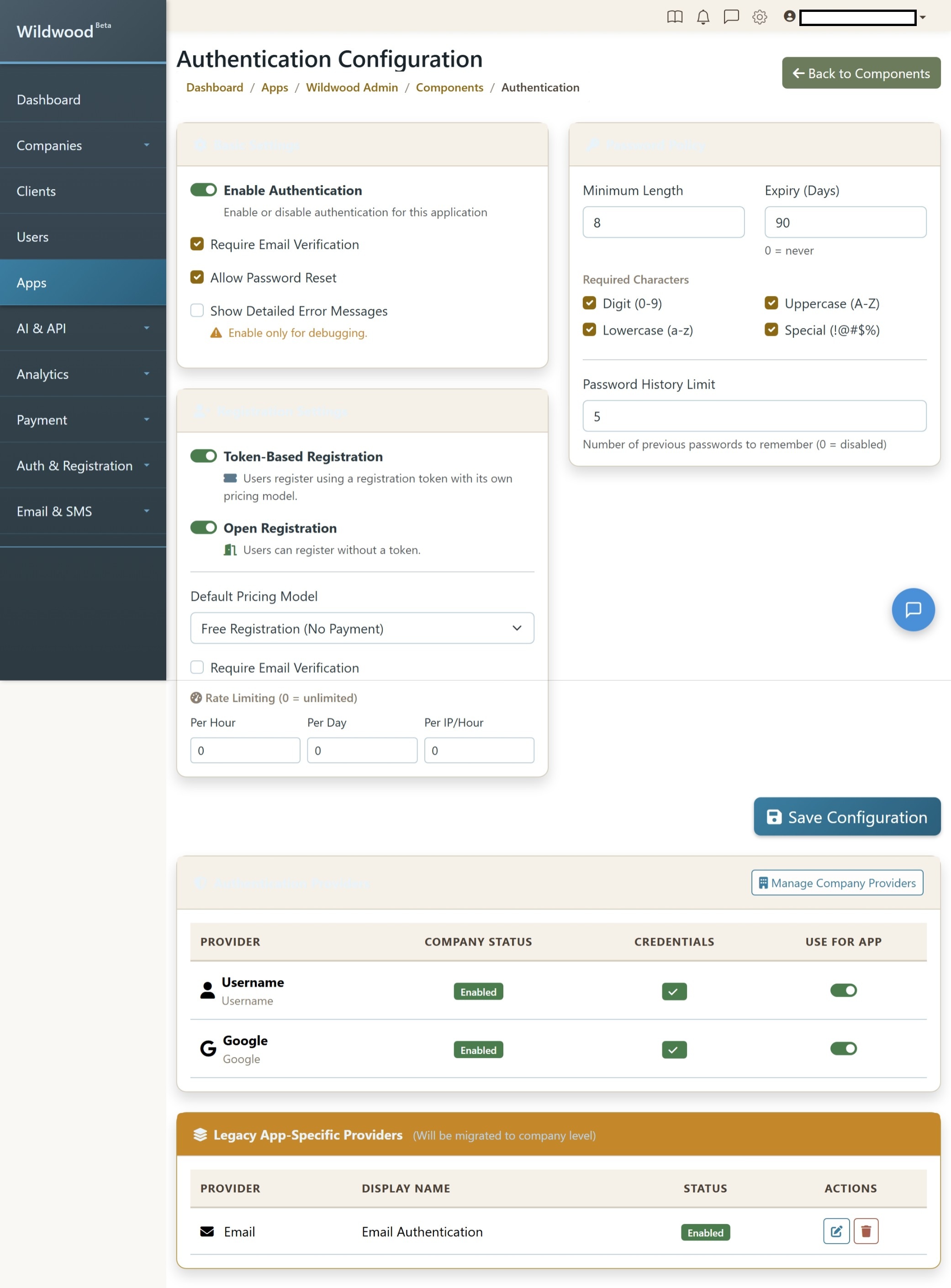
Task: Click the user profile icon
Action: coord(790,17)
